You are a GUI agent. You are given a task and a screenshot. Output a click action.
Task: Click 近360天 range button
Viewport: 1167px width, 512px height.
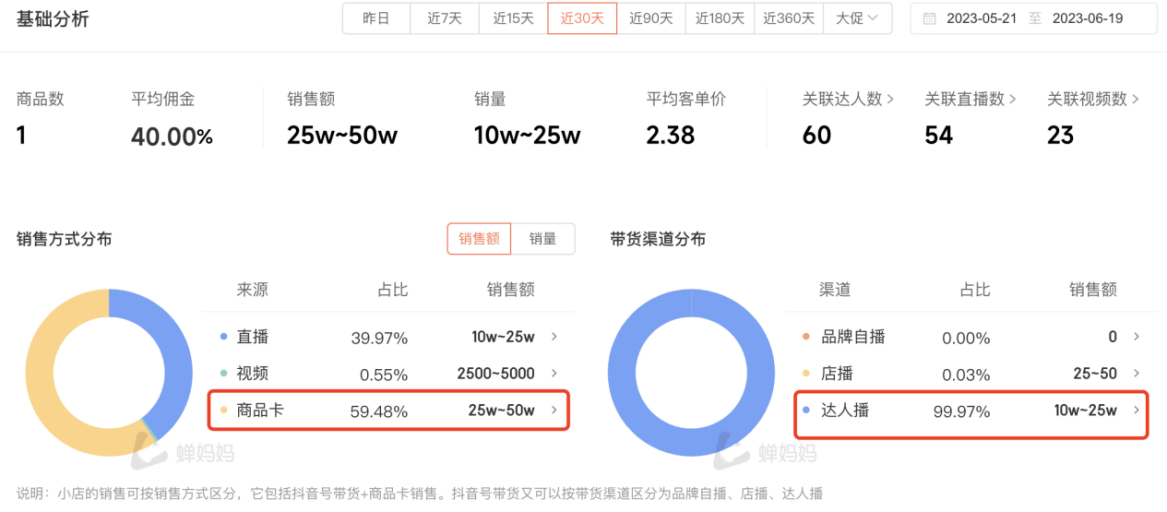[788, 18]
